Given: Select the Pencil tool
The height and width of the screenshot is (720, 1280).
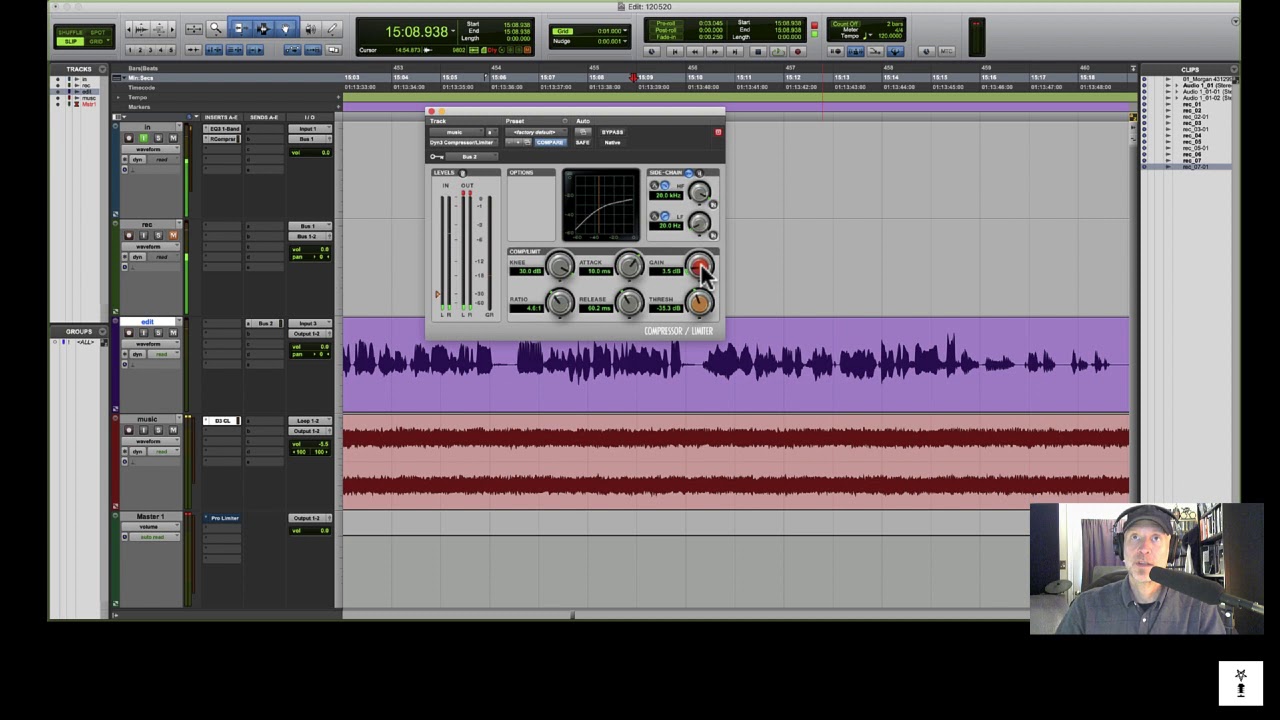Looking at the screenshot, I should click(x=331, y=29).
